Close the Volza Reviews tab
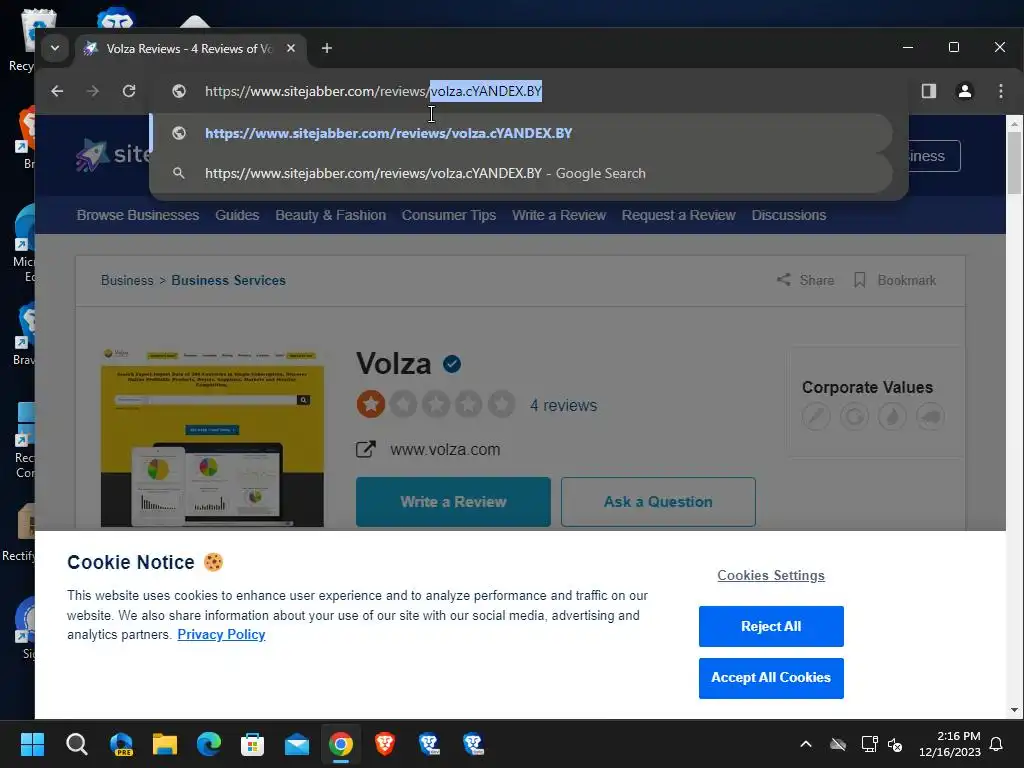Screen dimensions: 1024x768 291,48
